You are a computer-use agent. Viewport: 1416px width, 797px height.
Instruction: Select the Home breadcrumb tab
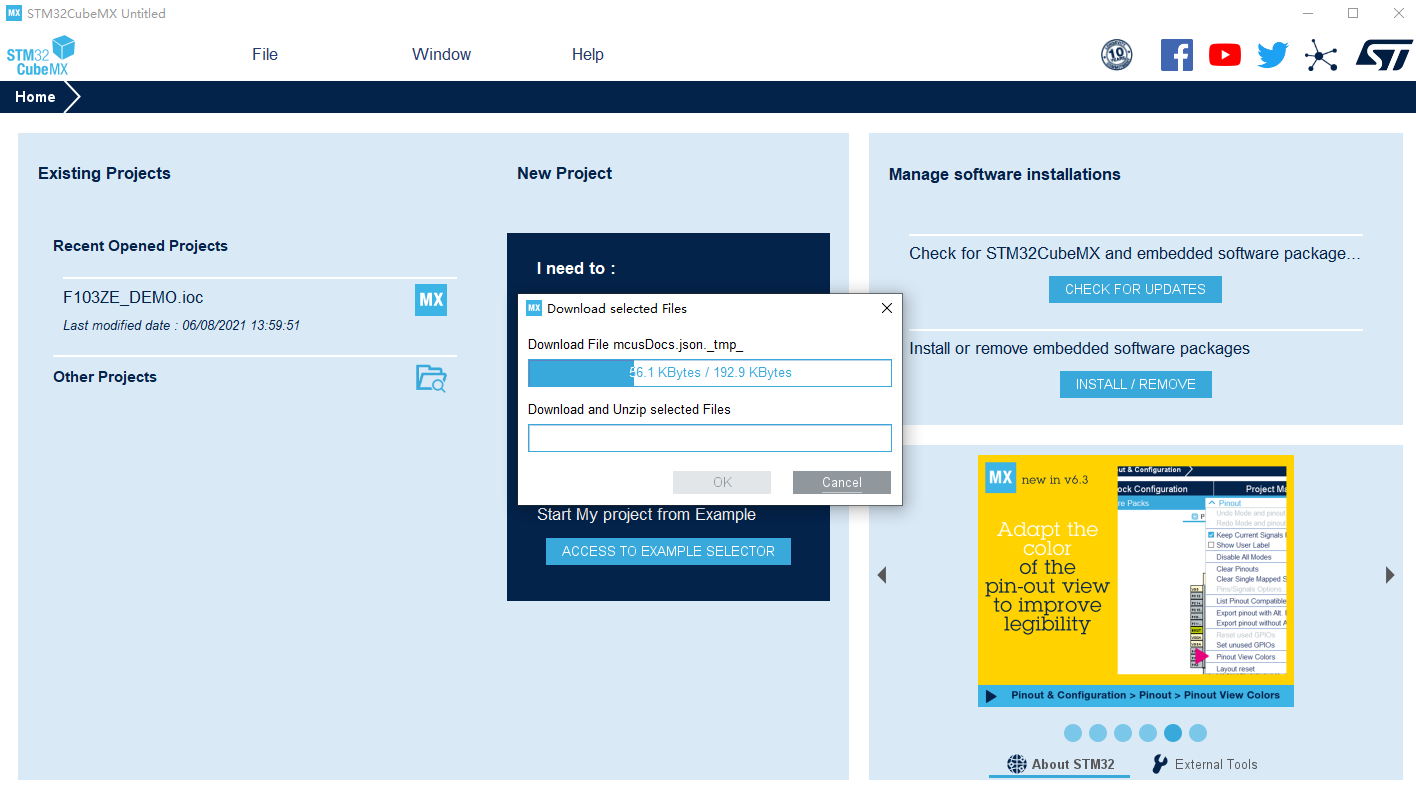point(35,97)
